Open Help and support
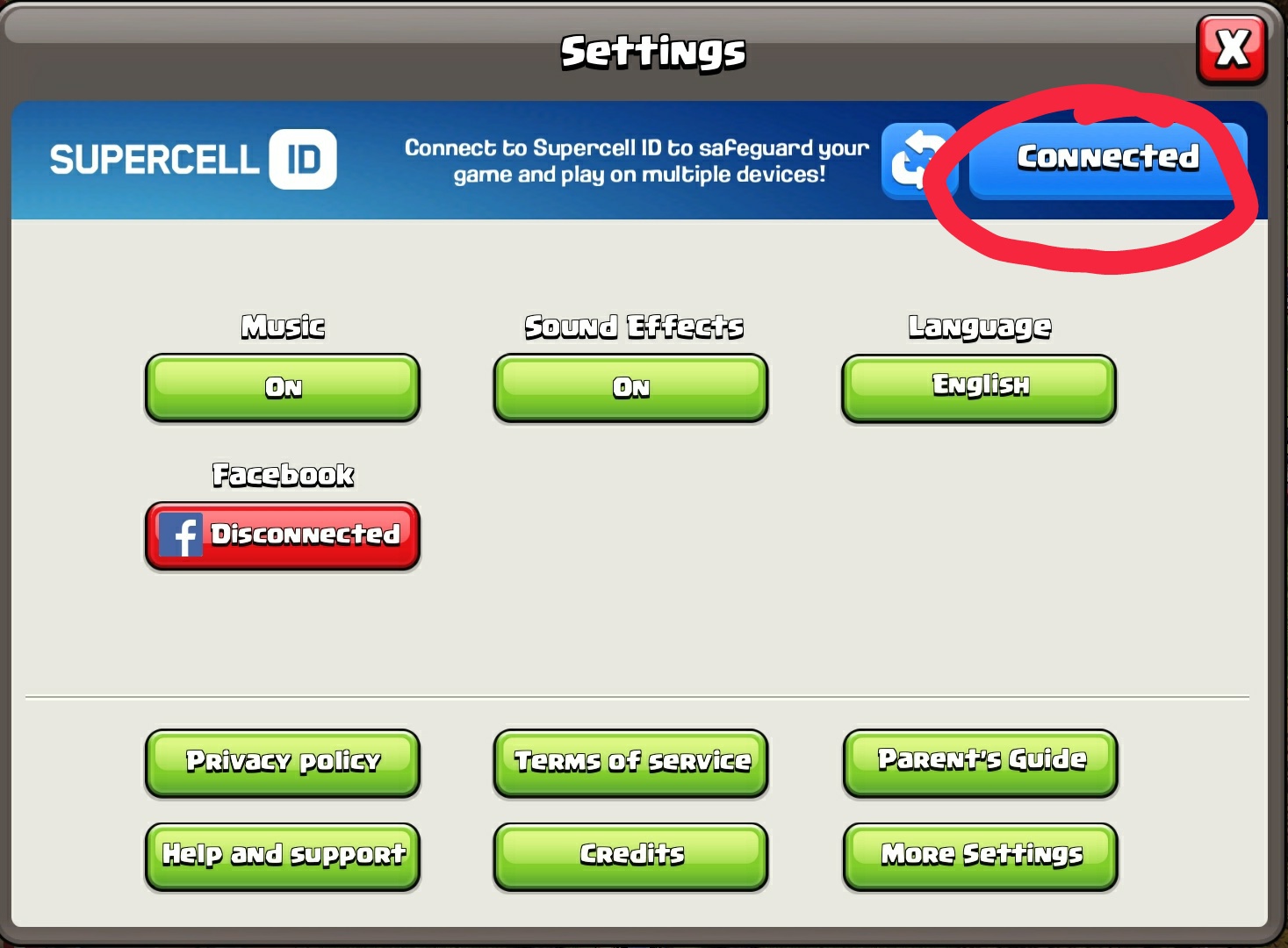The height and width of the screenshot is (948, 1288). click(283, 857)
